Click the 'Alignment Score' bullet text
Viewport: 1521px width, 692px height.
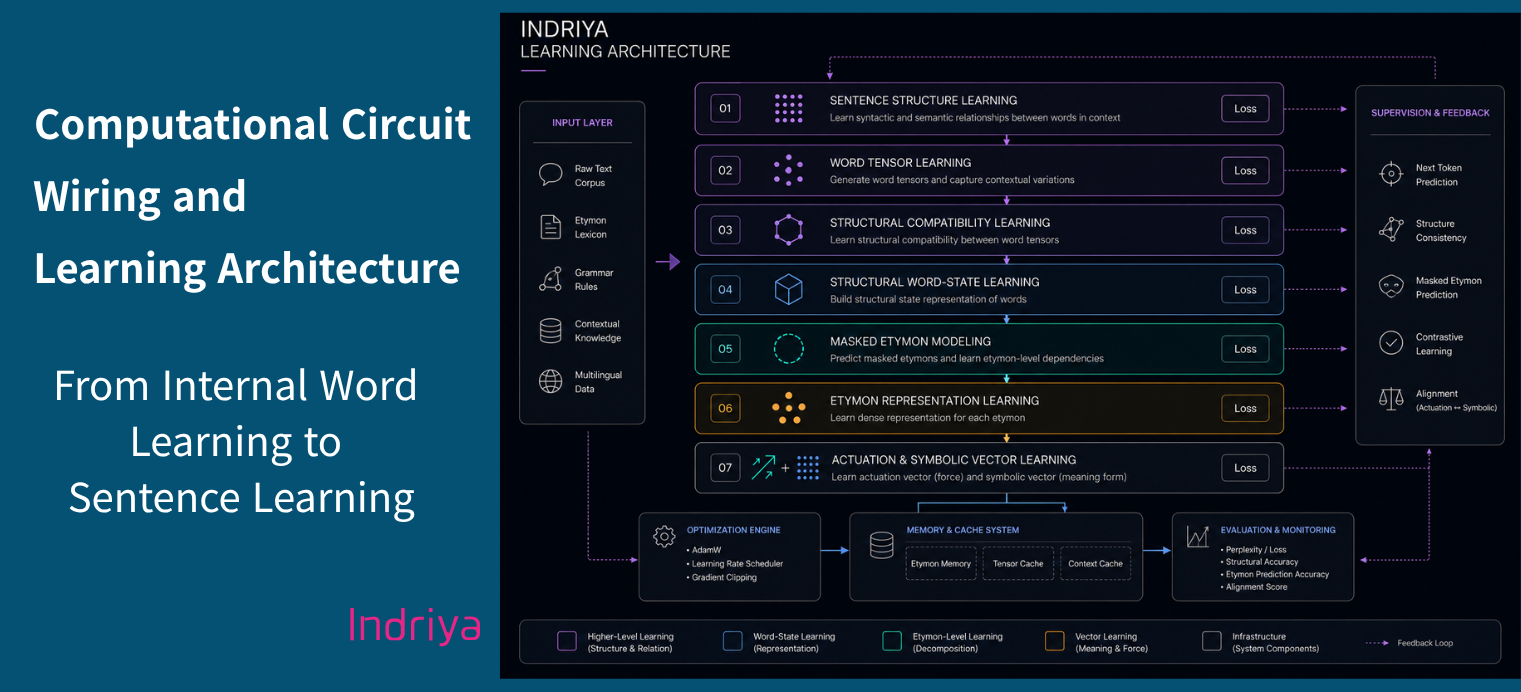click(1257, 587)
